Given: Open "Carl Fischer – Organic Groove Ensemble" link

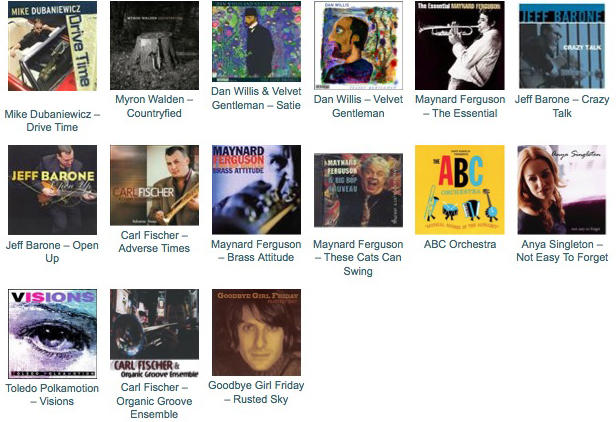Looking at the screenshot, I should tap(154, 401).
